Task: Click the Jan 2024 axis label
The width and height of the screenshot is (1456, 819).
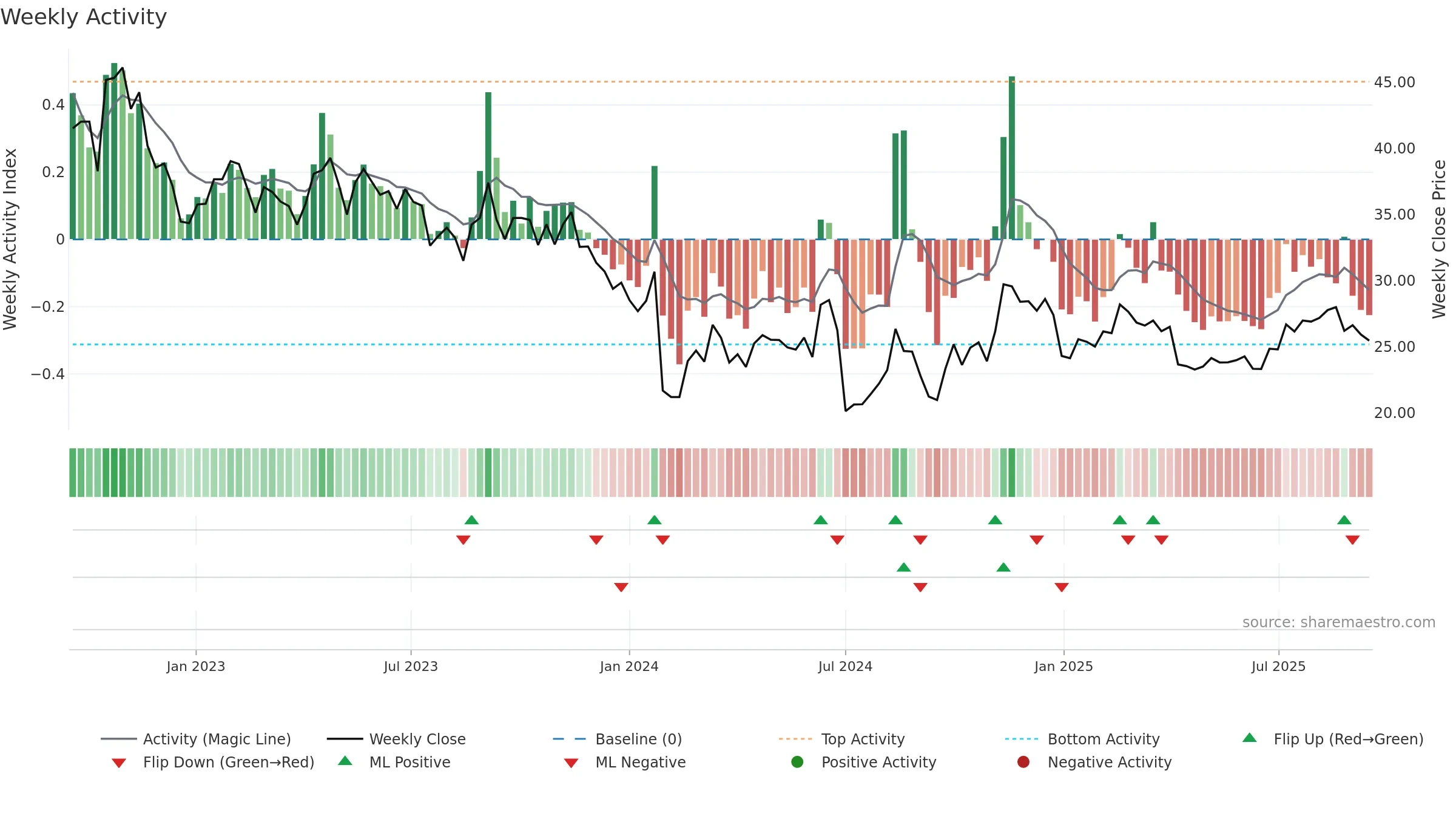Action: coord(629,667)
